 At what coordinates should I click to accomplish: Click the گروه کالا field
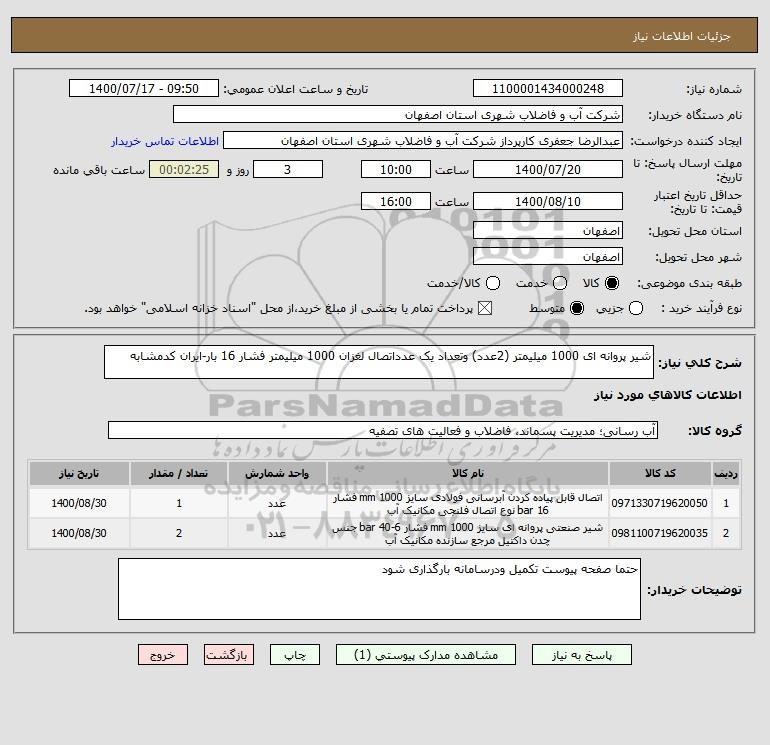383,430
